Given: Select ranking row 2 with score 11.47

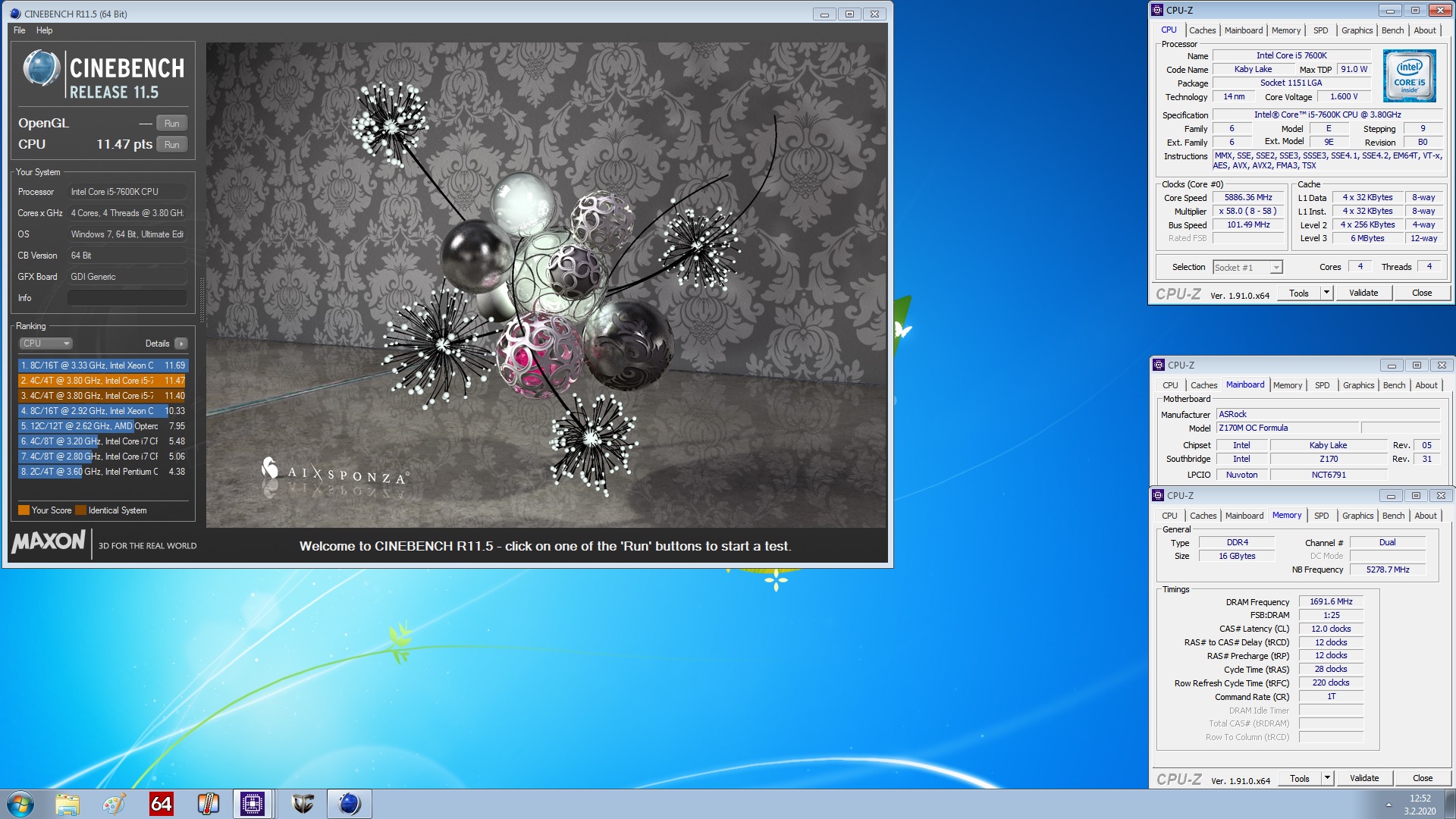Looking at the screenshot, I should pyautogui.click(x=102, y=381).
